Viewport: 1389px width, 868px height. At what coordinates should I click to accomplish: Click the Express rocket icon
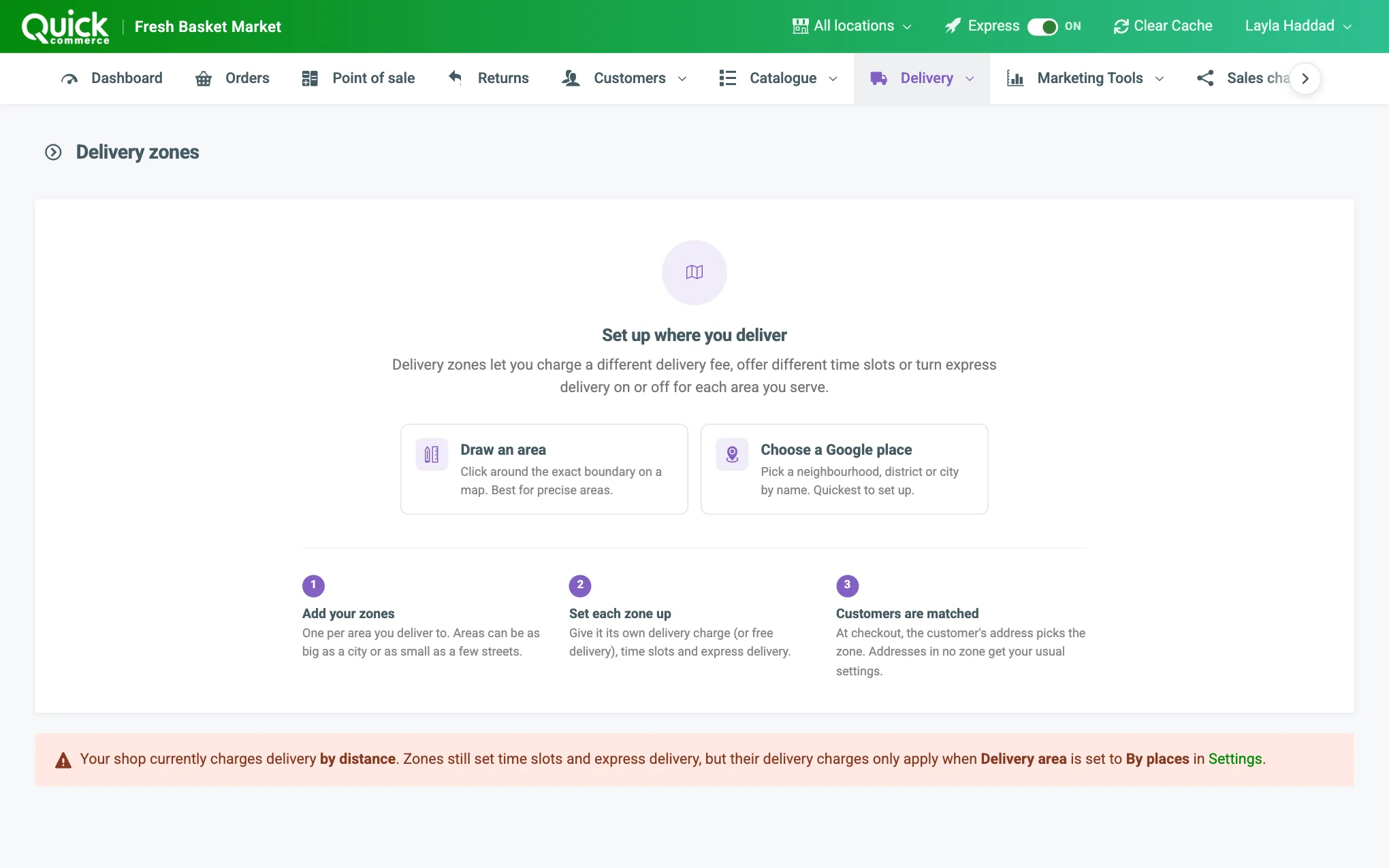[x=953, y=26]
